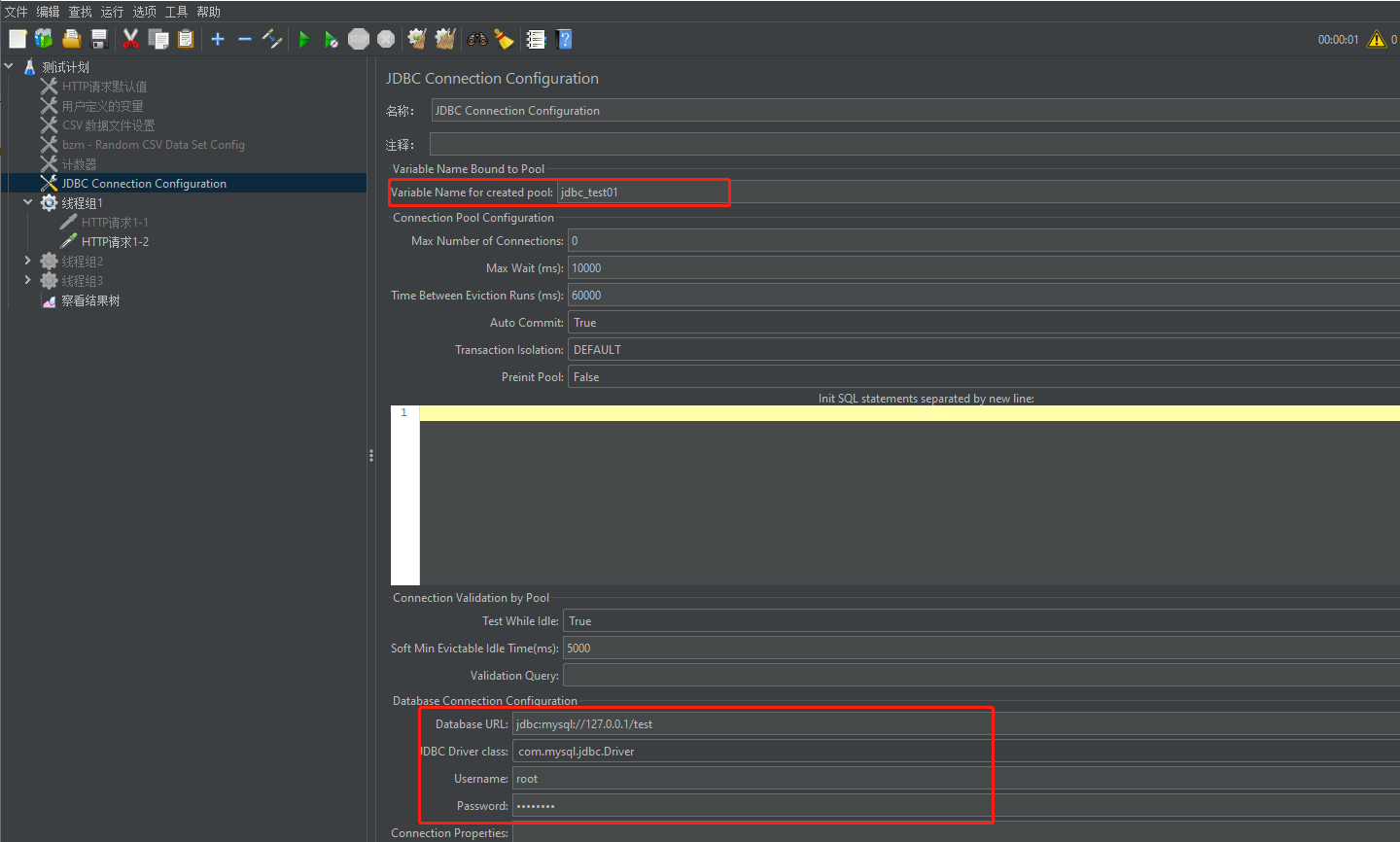Start the test with green play icon
Screen dimensions: 1400x842
tap(303, 39)
